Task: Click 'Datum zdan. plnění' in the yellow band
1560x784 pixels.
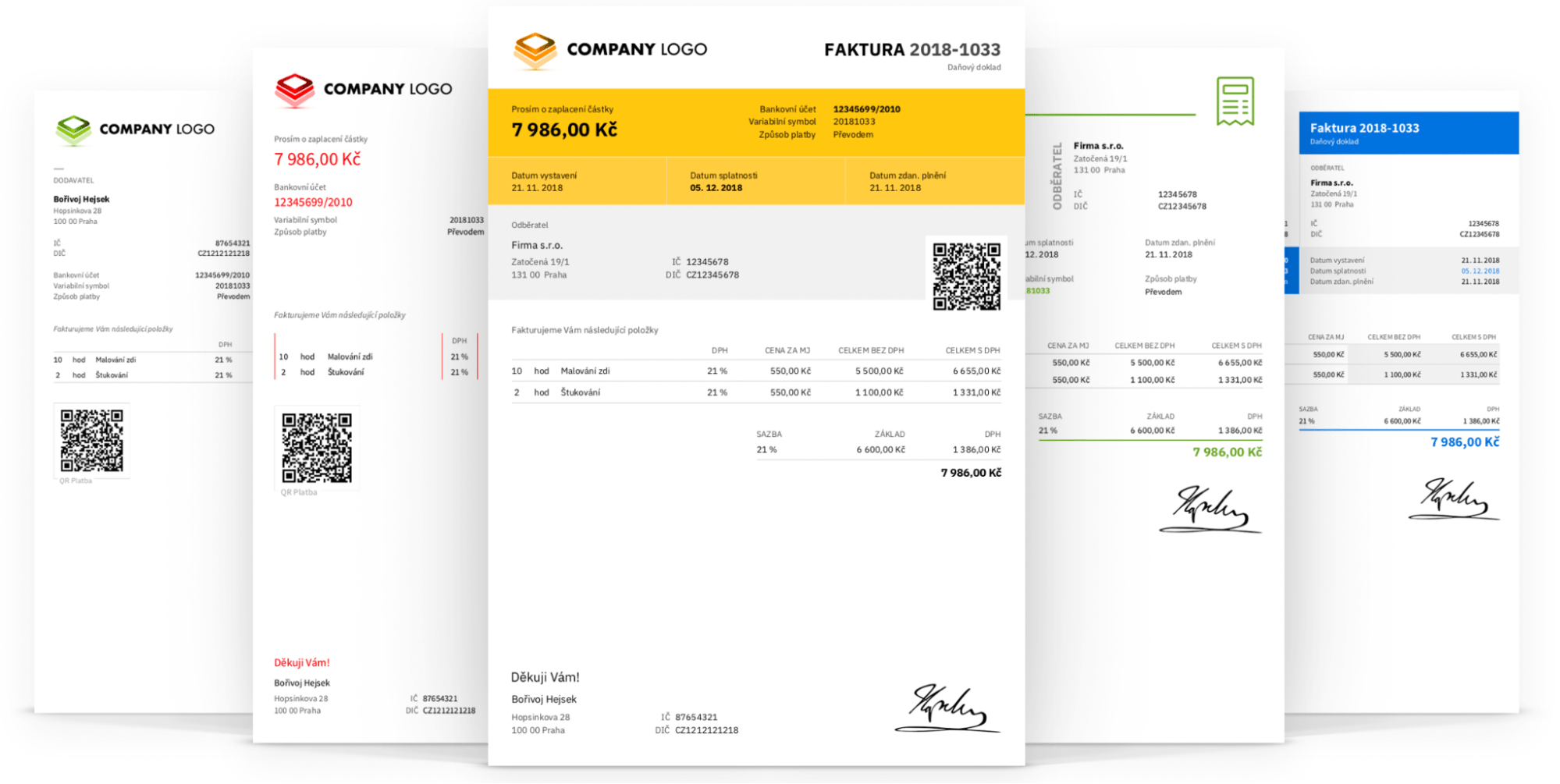Action: point(908,176)
